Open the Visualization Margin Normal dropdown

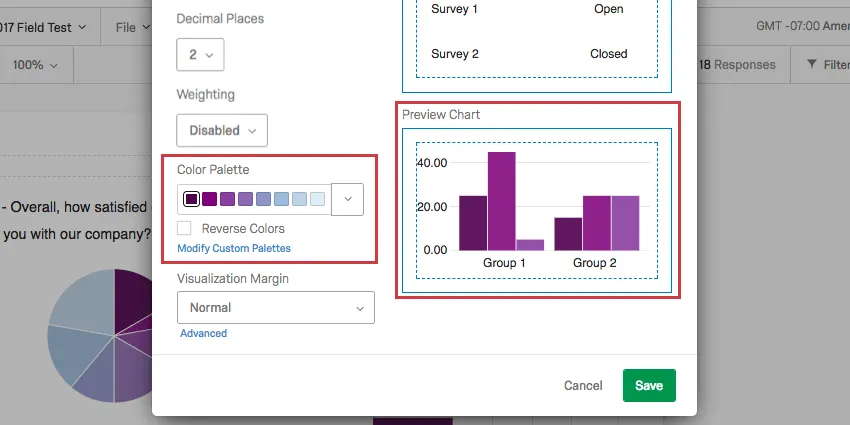coord(275,308)
